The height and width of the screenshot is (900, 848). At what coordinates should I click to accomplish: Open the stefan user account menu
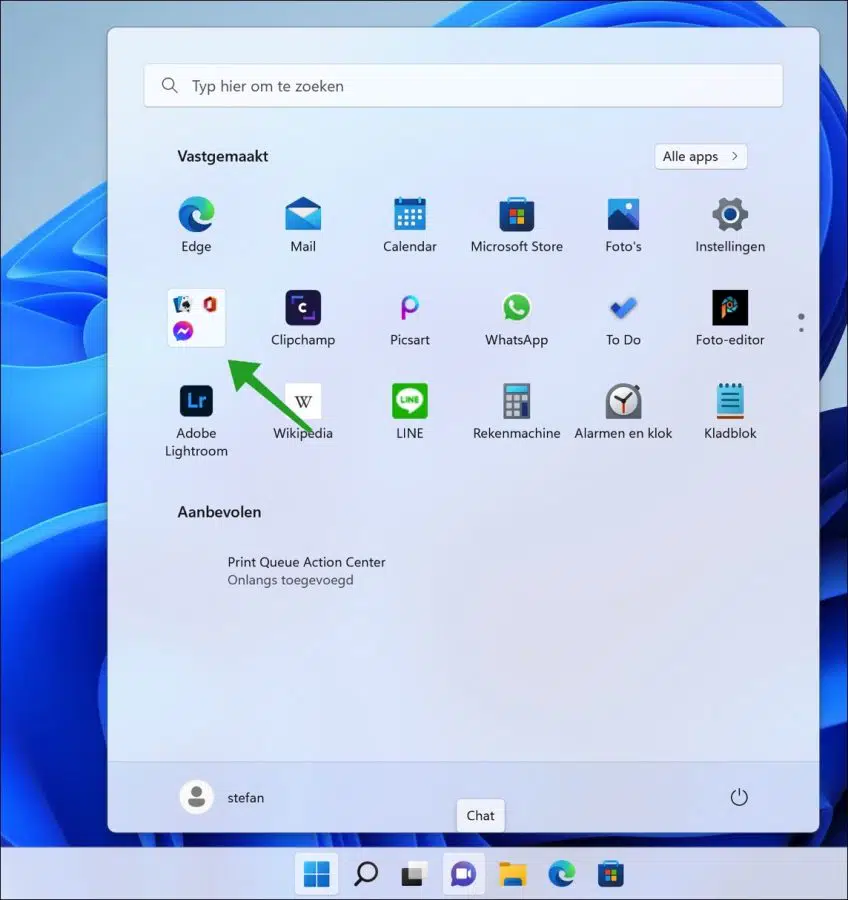pos(222,797)
